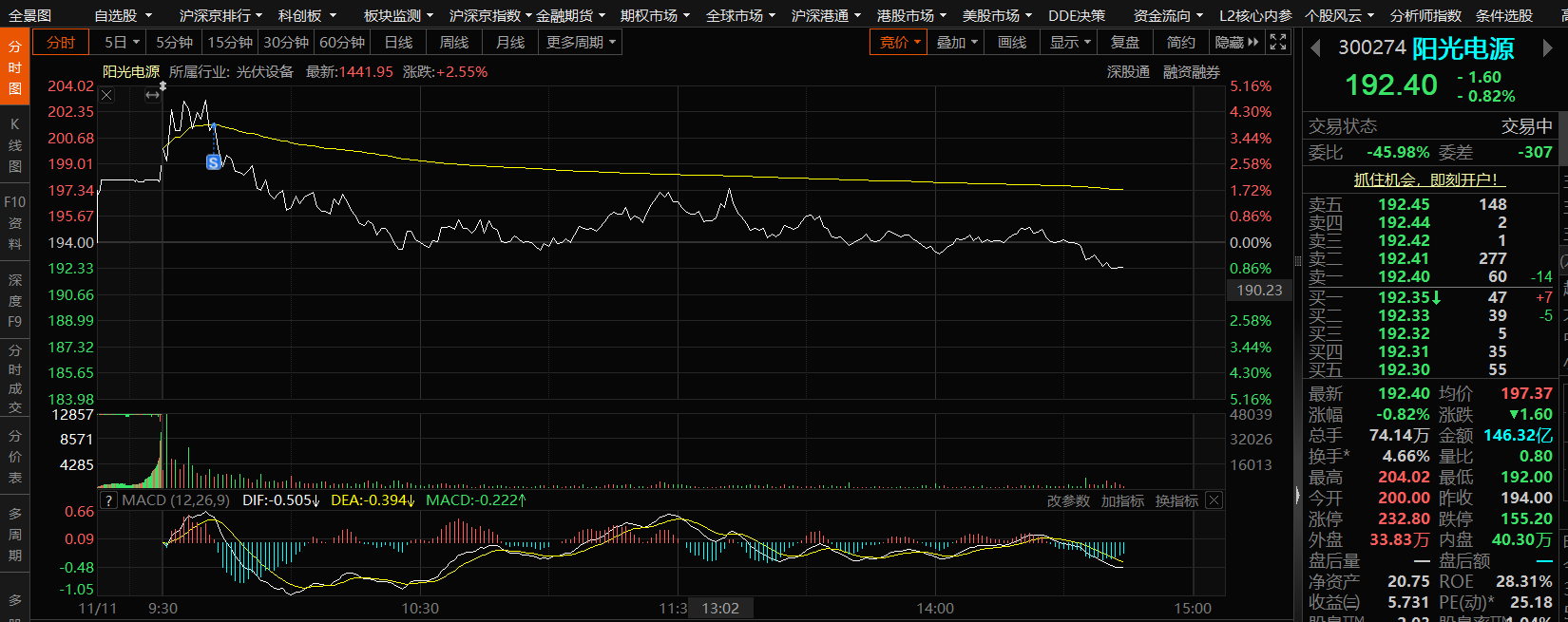Switch to 周线 chart period
This screenshot has height=622, width=1568.
click(x=454, y=43)
